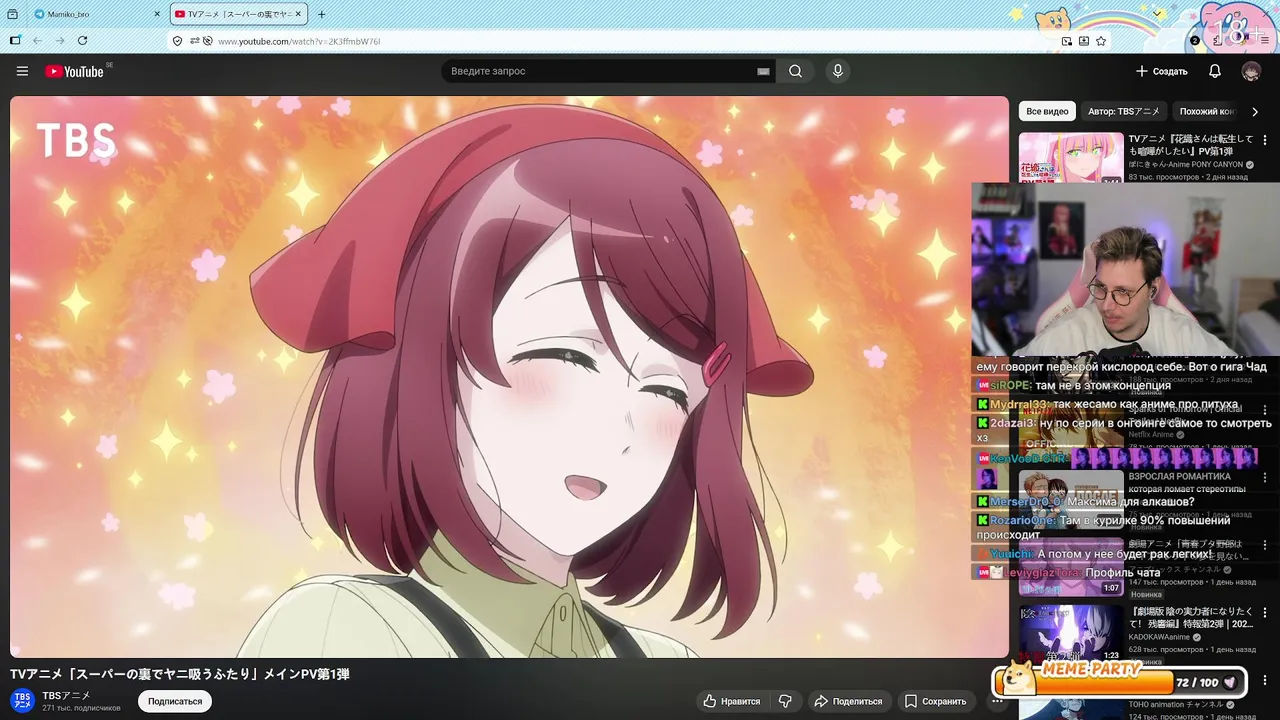Open the 花織さん PV video thumbnail
The image size is (1280, 720).
[x=1071, y=158]
